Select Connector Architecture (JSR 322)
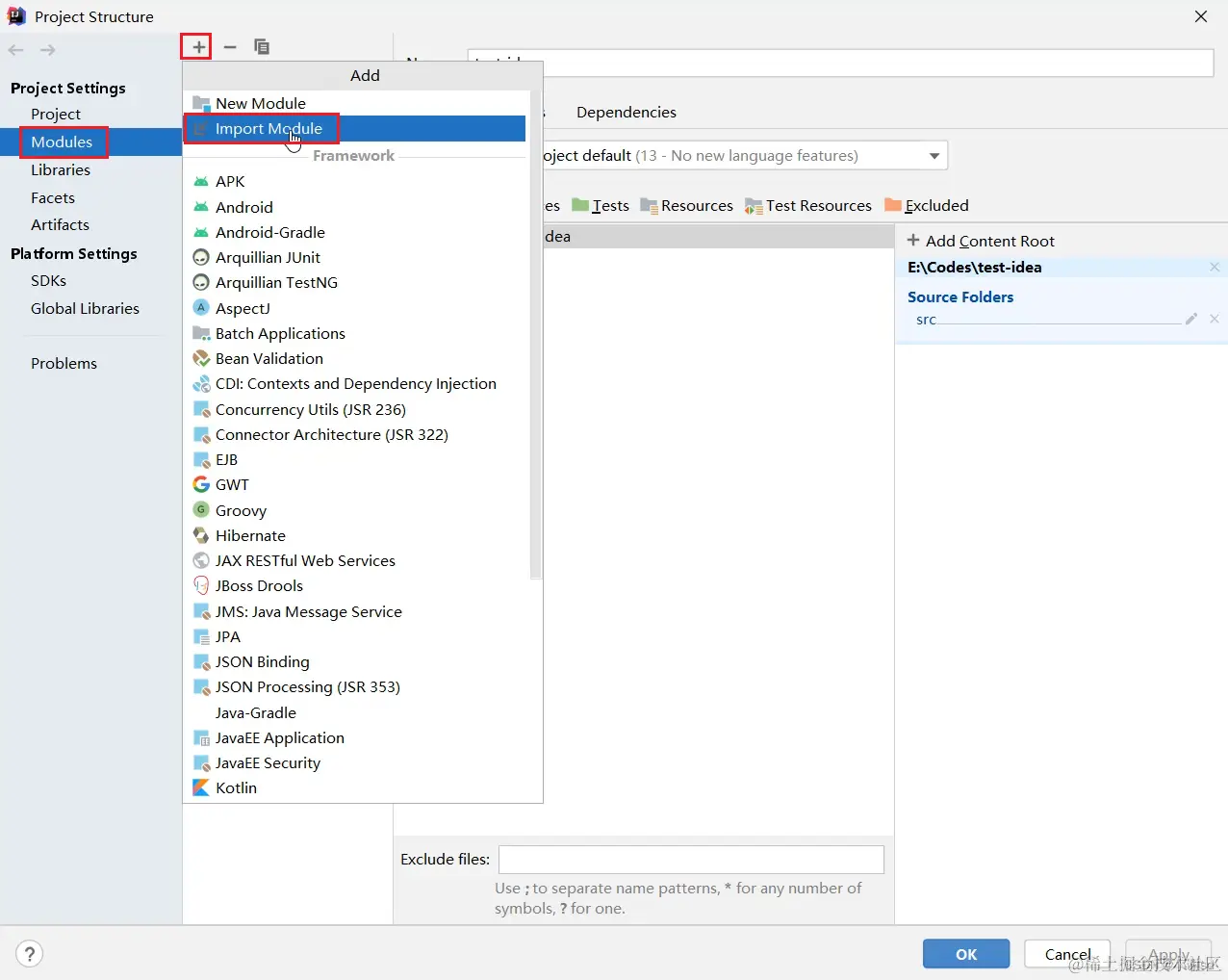 (354, 434)
